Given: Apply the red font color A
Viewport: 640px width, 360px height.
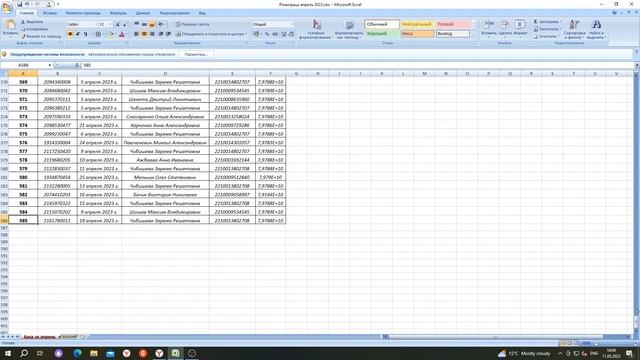Looking at the screenshot, I should (122, 34).
